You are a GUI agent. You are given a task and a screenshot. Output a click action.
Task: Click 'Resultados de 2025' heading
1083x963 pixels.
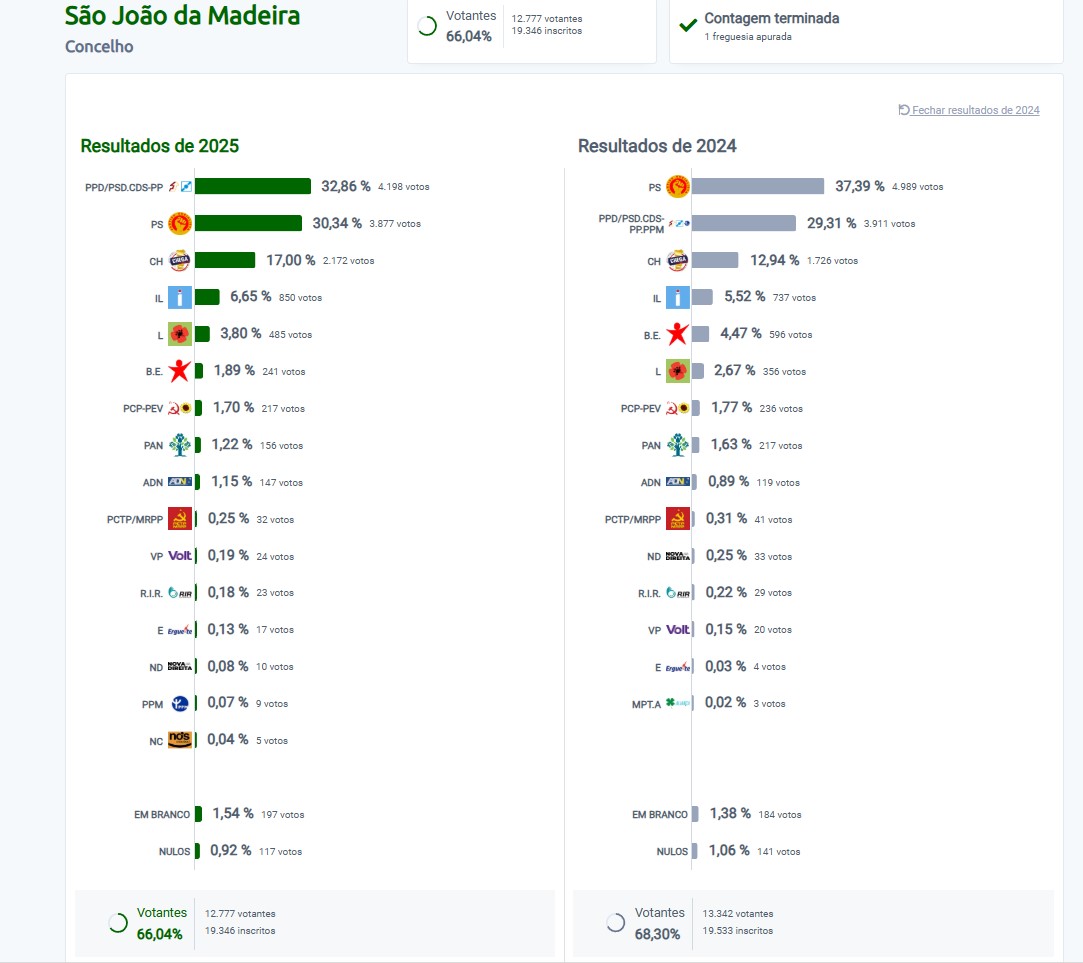coord(160,146)
